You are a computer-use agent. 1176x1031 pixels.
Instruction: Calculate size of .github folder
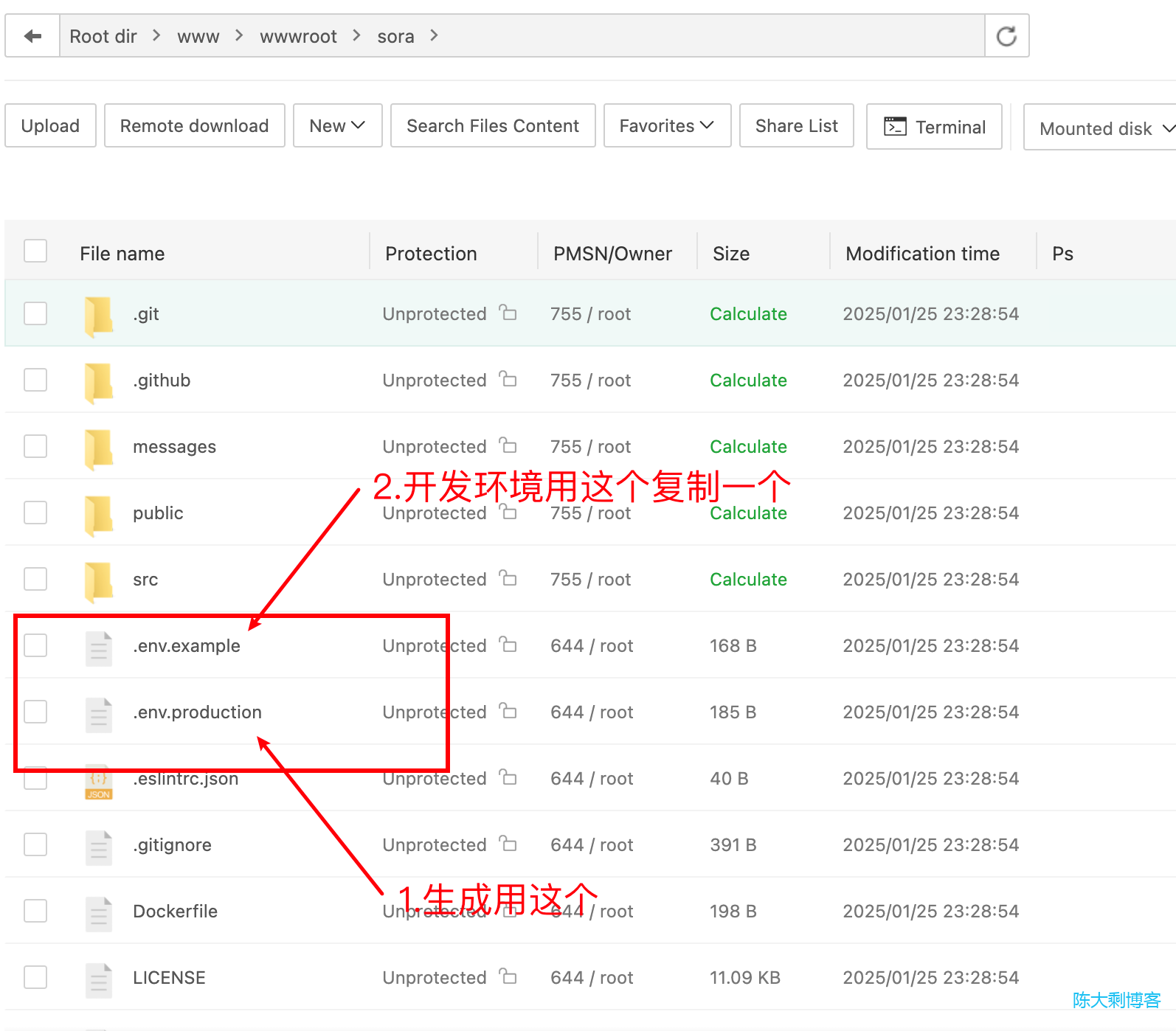point(748,381)
